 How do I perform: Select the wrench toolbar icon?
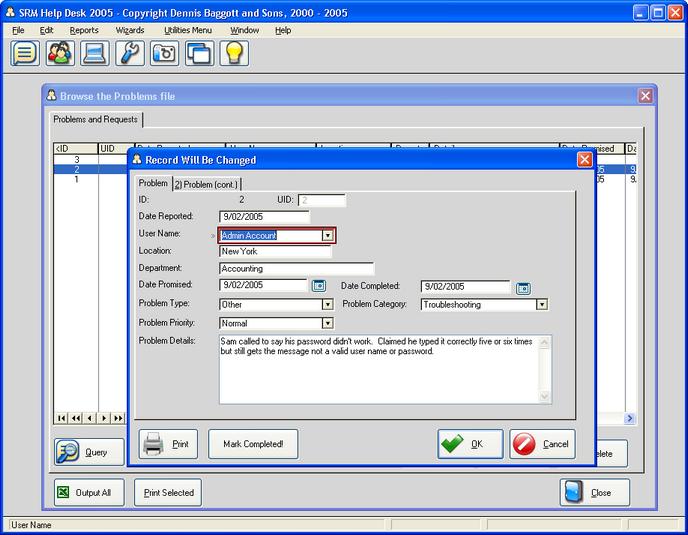coord(130,53)
